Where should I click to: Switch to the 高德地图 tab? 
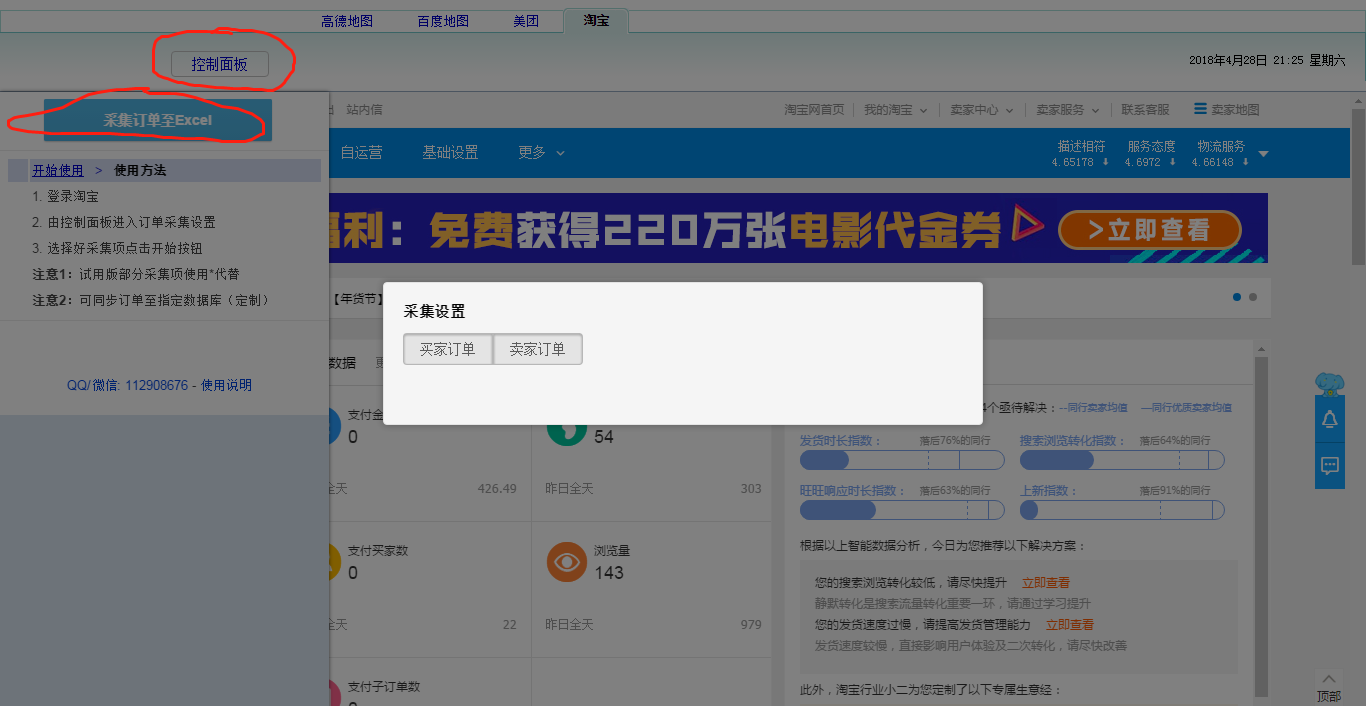click(x=347, y=21)
